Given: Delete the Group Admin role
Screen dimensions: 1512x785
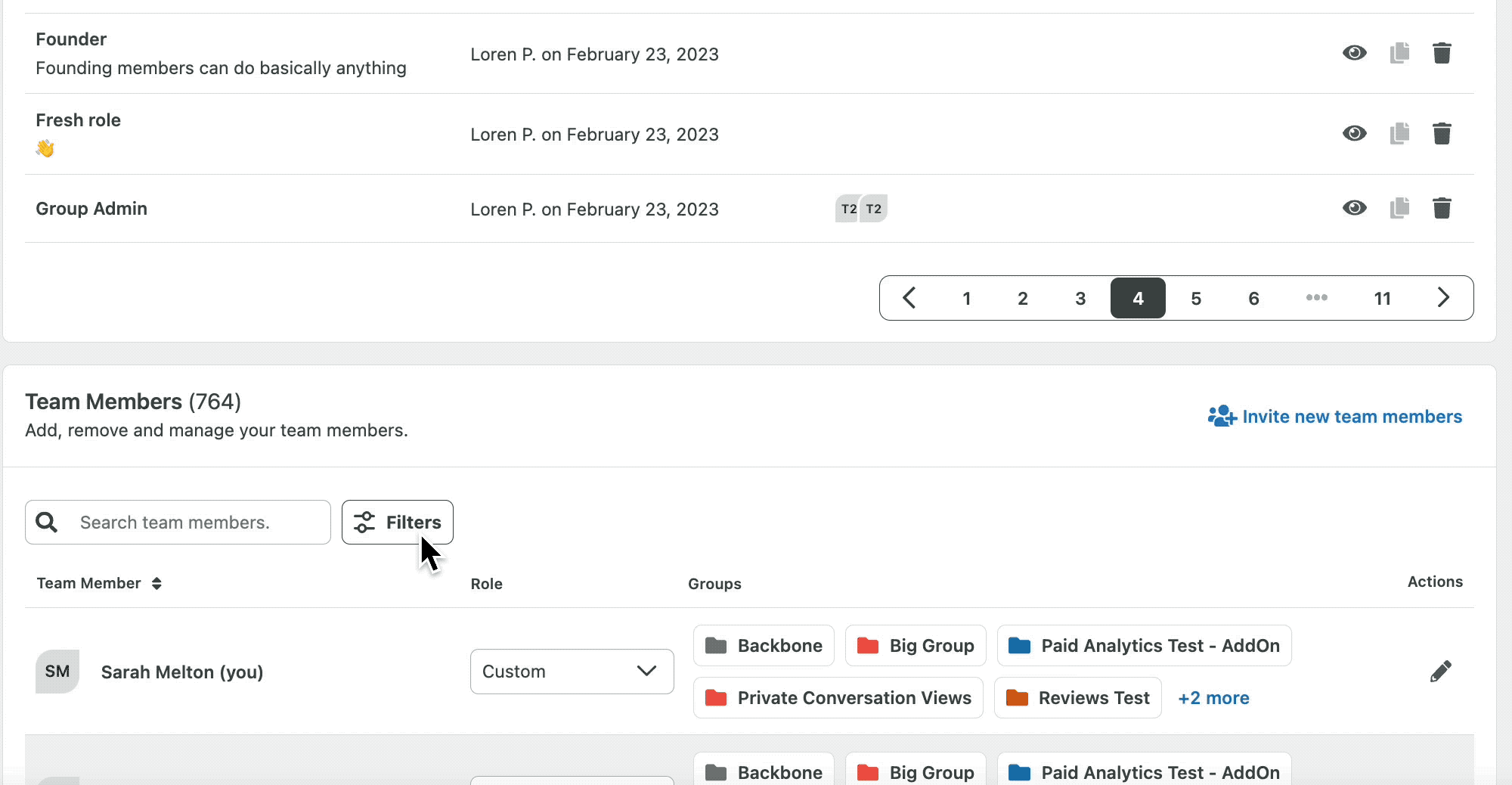Looking at the screenshot, I should coord(1442,208).
